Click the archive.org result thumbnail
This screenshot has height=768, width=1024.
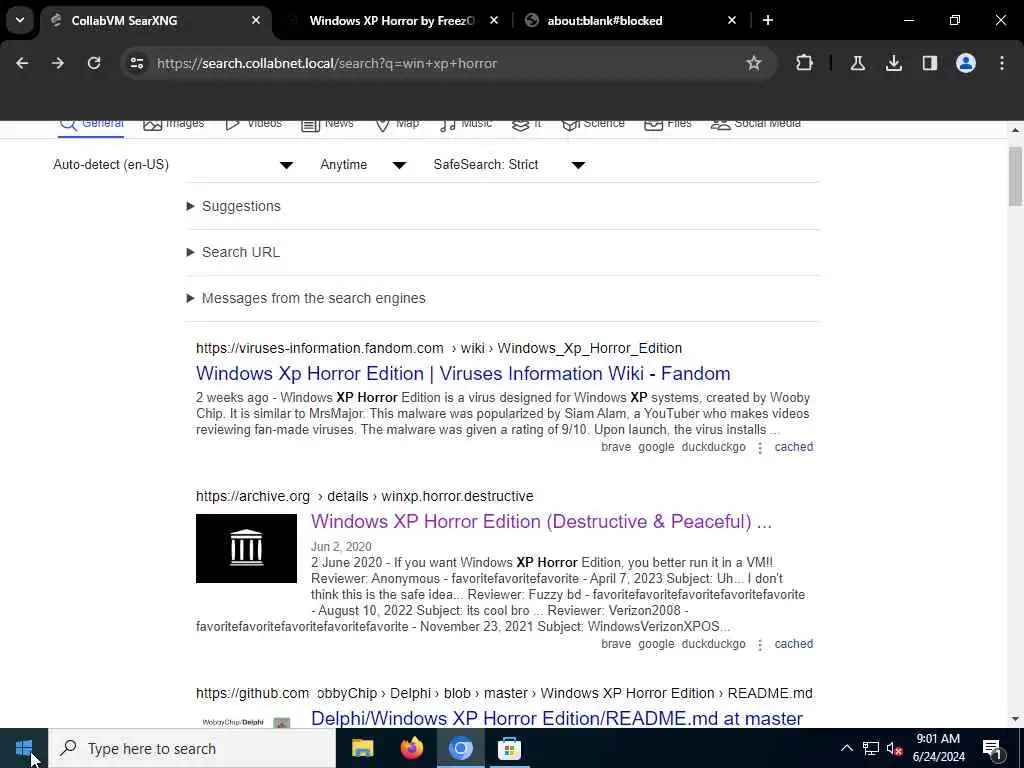pos(246,549)
